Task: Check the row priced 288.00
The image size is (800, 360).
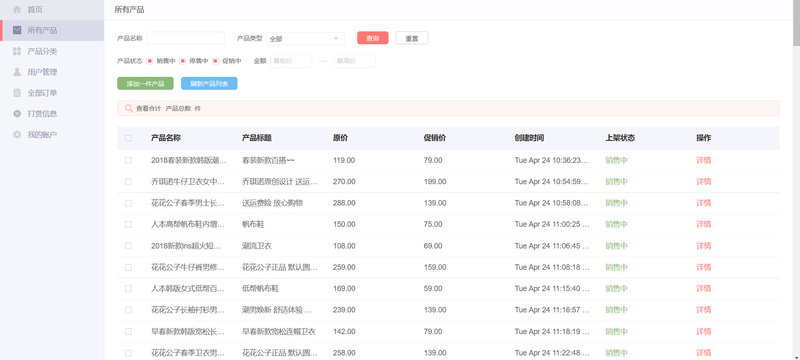Action: tap(128, 203)
